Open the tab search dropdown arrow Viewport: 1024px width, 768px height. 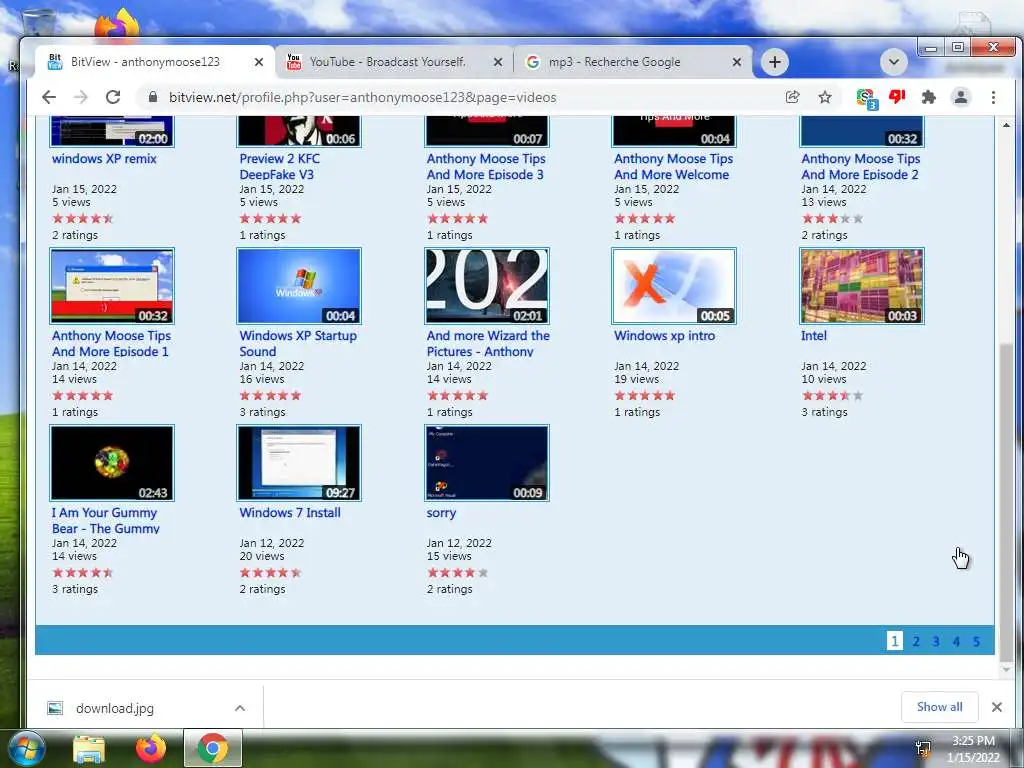point(893,62)
